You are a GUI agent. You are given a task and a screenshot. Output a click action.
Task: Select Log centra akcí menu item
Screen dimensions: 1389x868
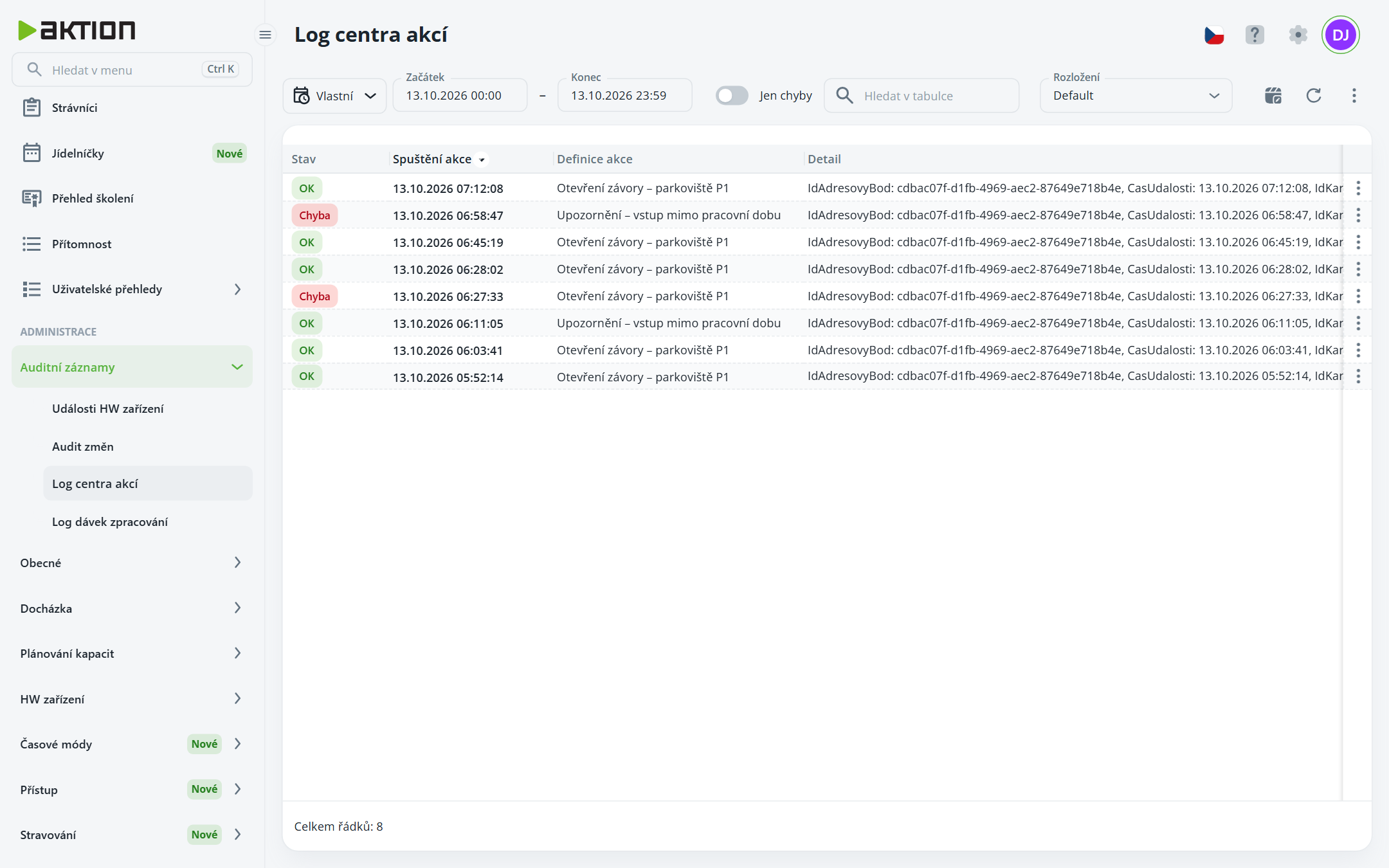tap(148, 484)
